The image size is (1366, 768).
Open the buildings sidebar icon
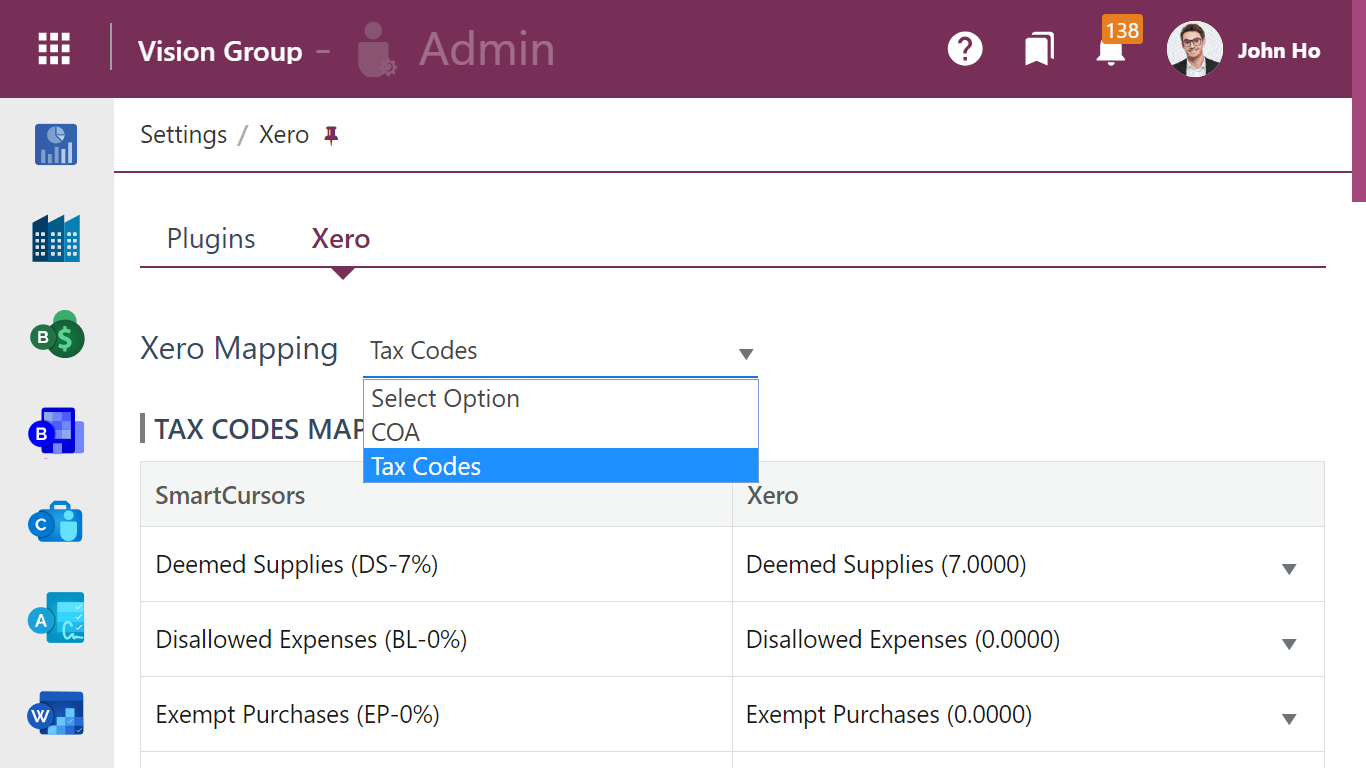click(x=56, y=239)
